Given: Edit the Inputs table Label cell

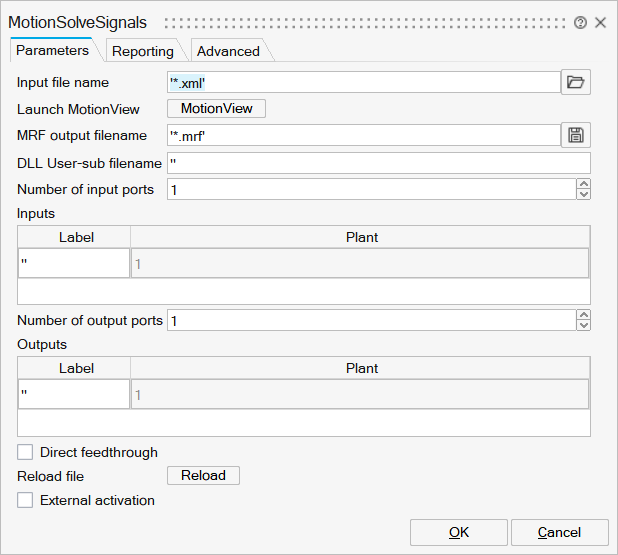Looking at the screenshot, I should coord(74,263).
